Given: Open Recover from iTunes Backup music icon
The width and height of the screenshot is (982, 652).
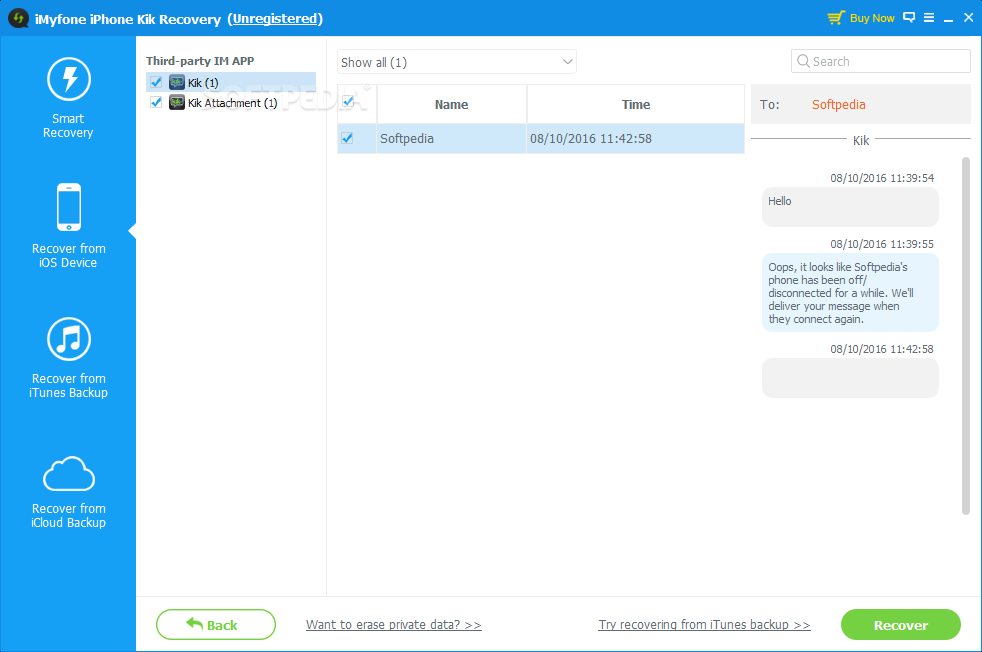Looking at the screenshot, I should pos(69,339).
